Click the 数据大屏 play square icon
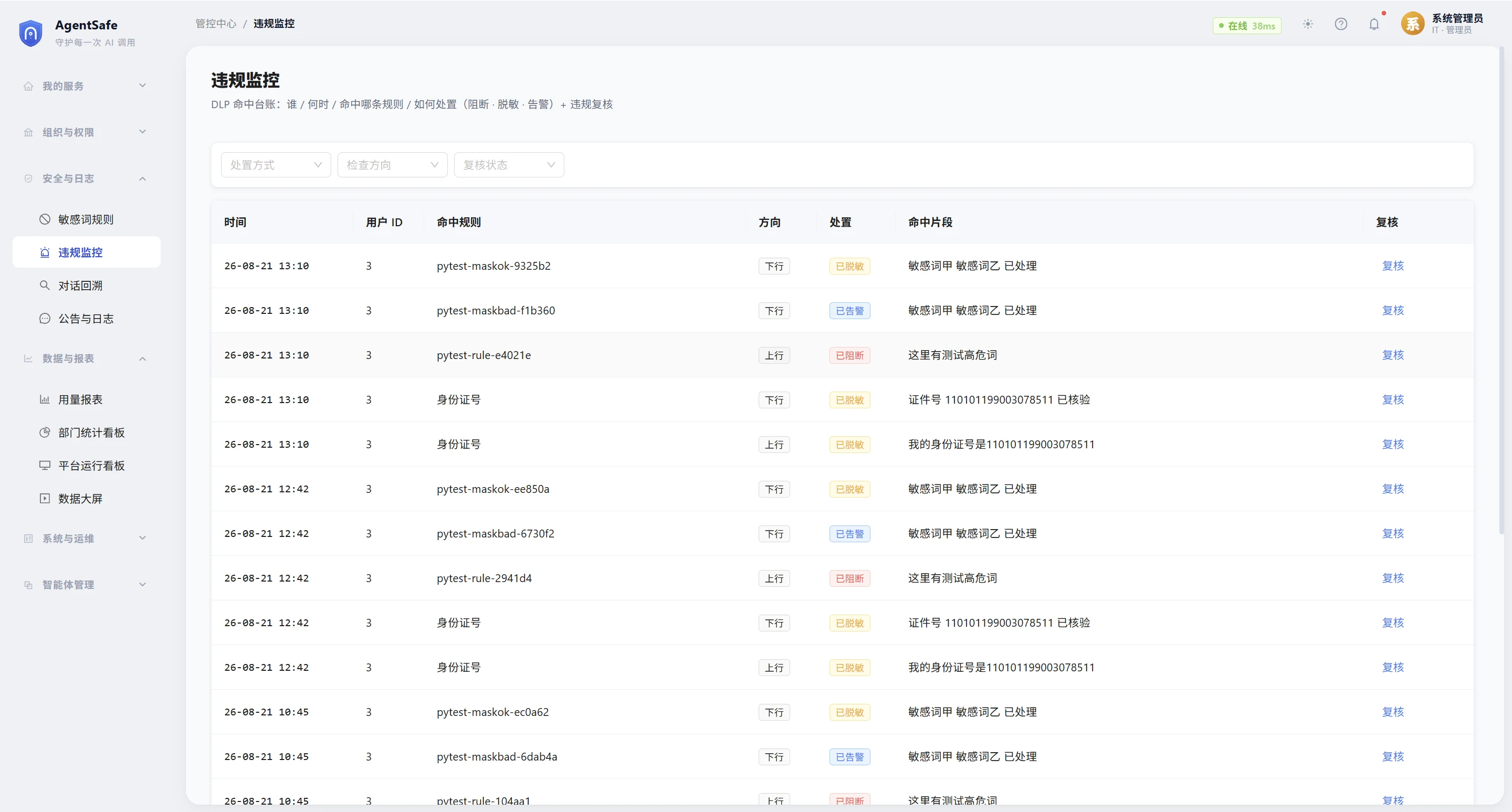The image size is (1512, 812). coord(45,498)
